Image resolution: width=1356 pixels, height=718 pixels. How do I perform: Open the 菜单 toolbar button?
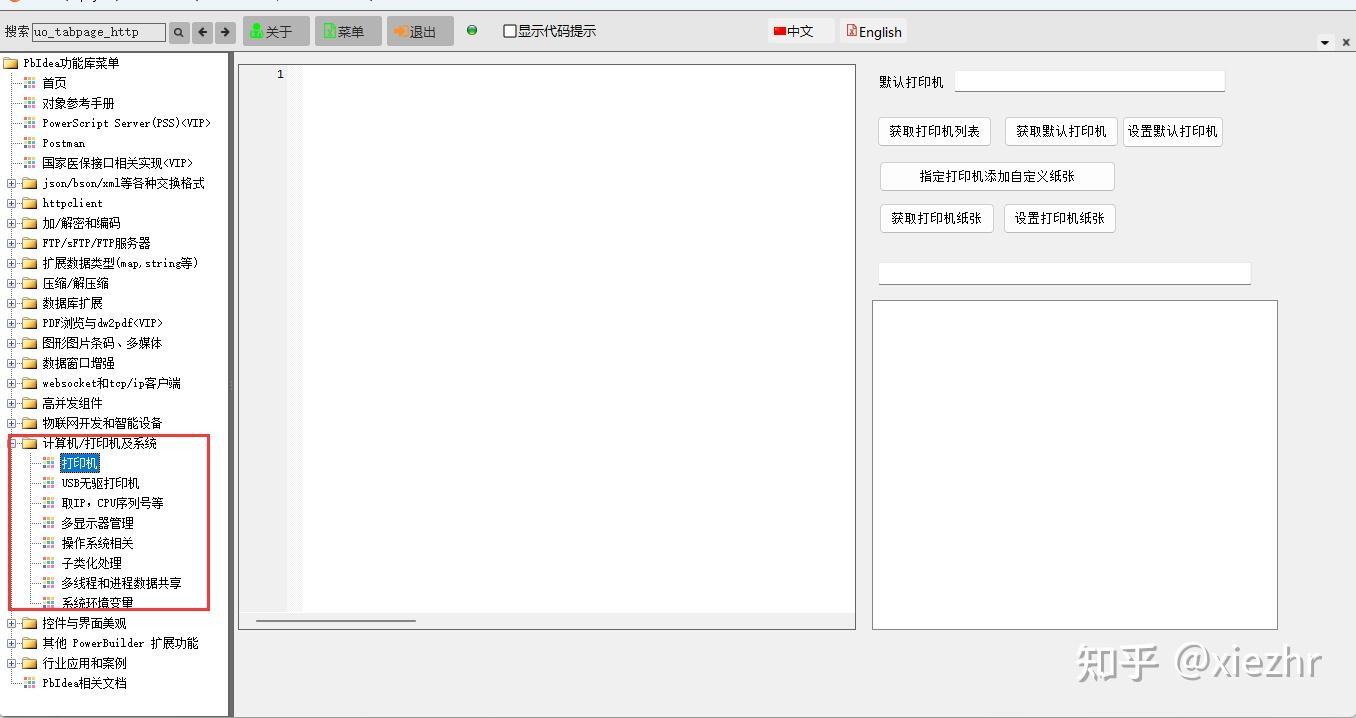(348, 31)
